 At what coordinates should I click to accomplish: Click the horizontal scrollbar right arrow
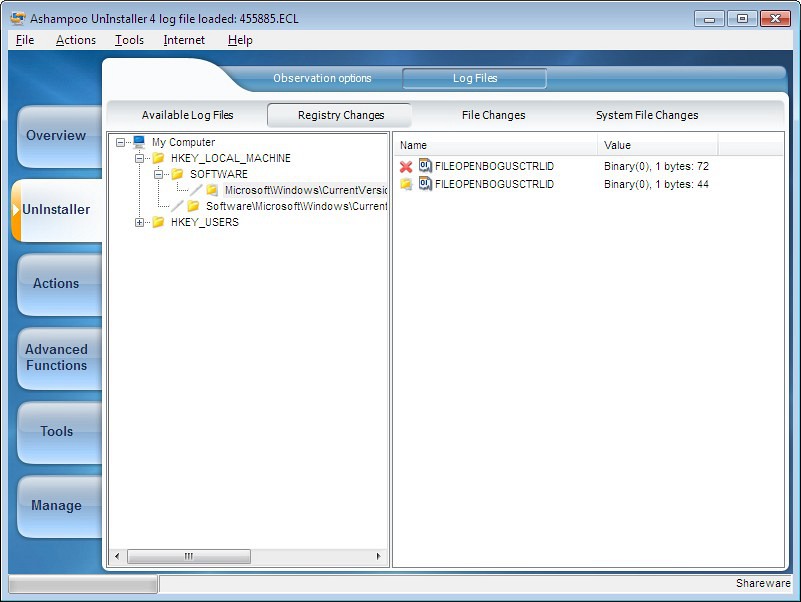point(377,556)
